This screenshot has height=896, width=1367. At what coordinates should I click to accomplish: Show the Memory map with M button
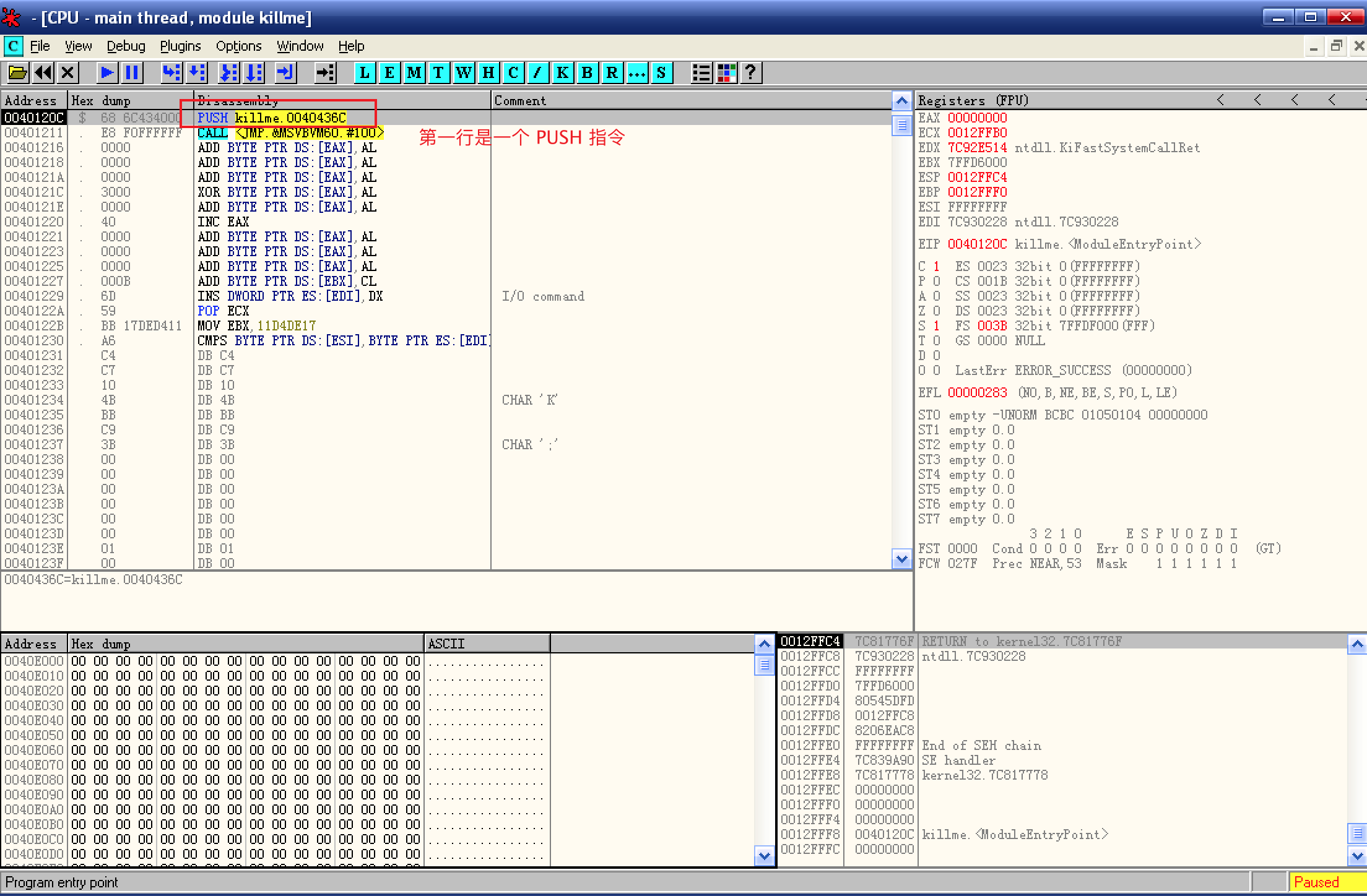point(414,73)
